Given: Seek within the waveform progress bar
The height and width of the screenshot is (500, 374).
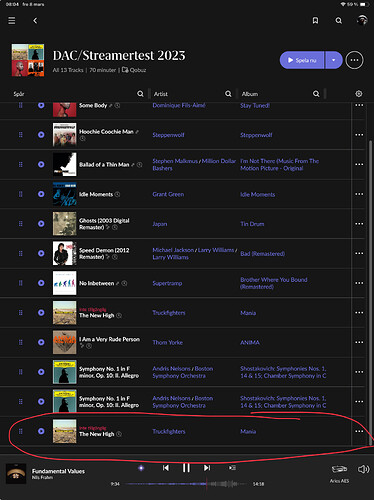Looking at the screenshot, I should point(186,484).
